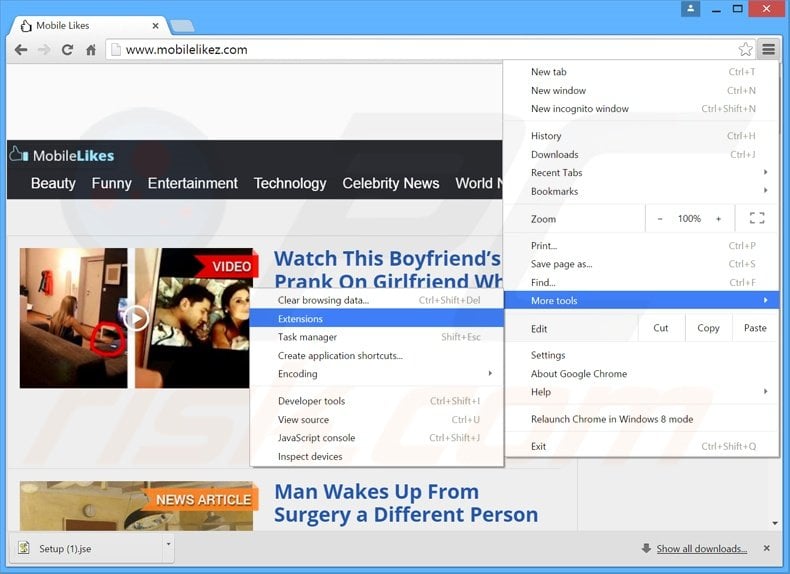This screenshot has height=574, width=790.
Task: Select Inspect devices submenu item
Action: (x=377, y=457)
